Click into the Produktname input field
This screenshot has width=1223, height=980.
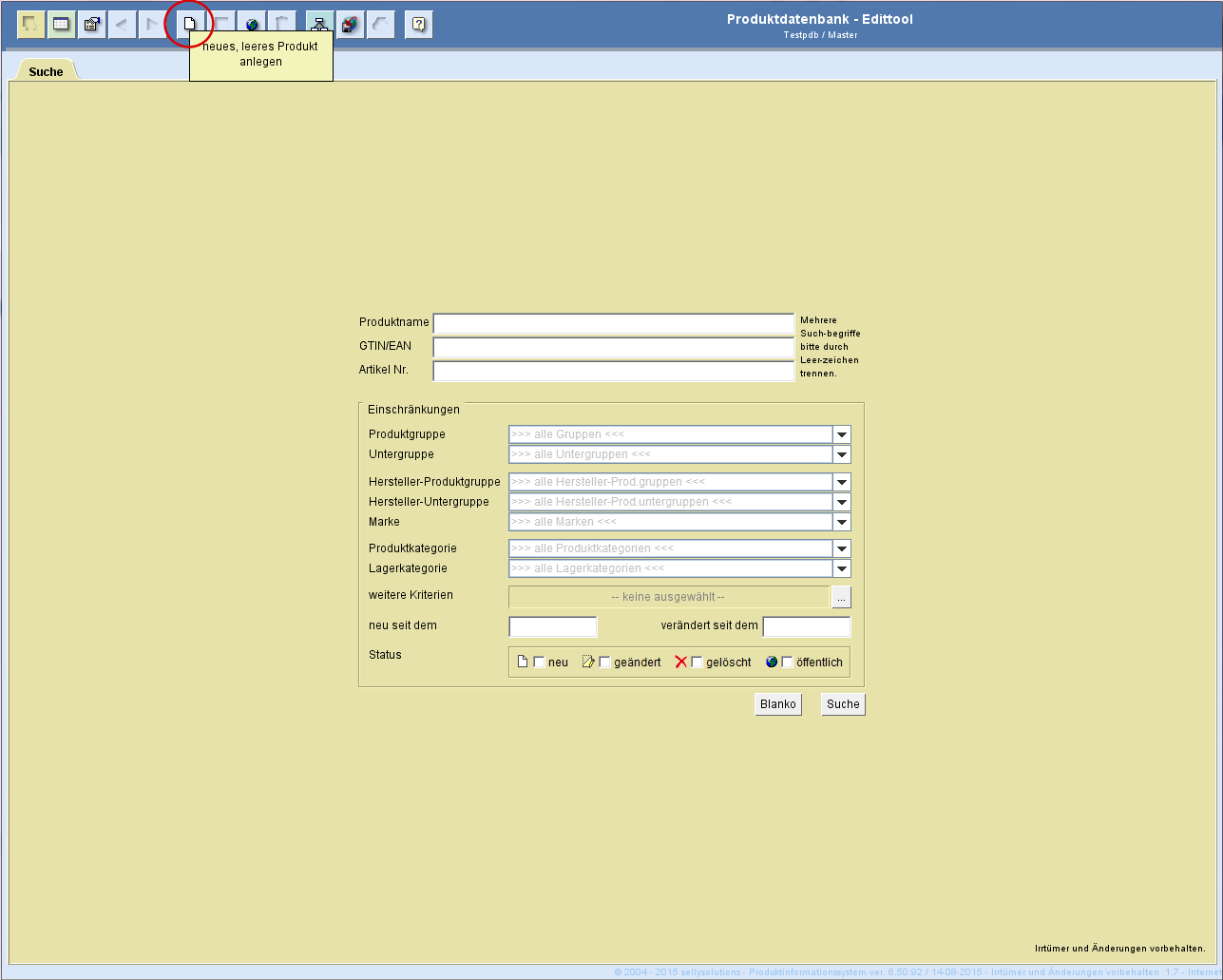pyautogui.click(x=613, y=323)
